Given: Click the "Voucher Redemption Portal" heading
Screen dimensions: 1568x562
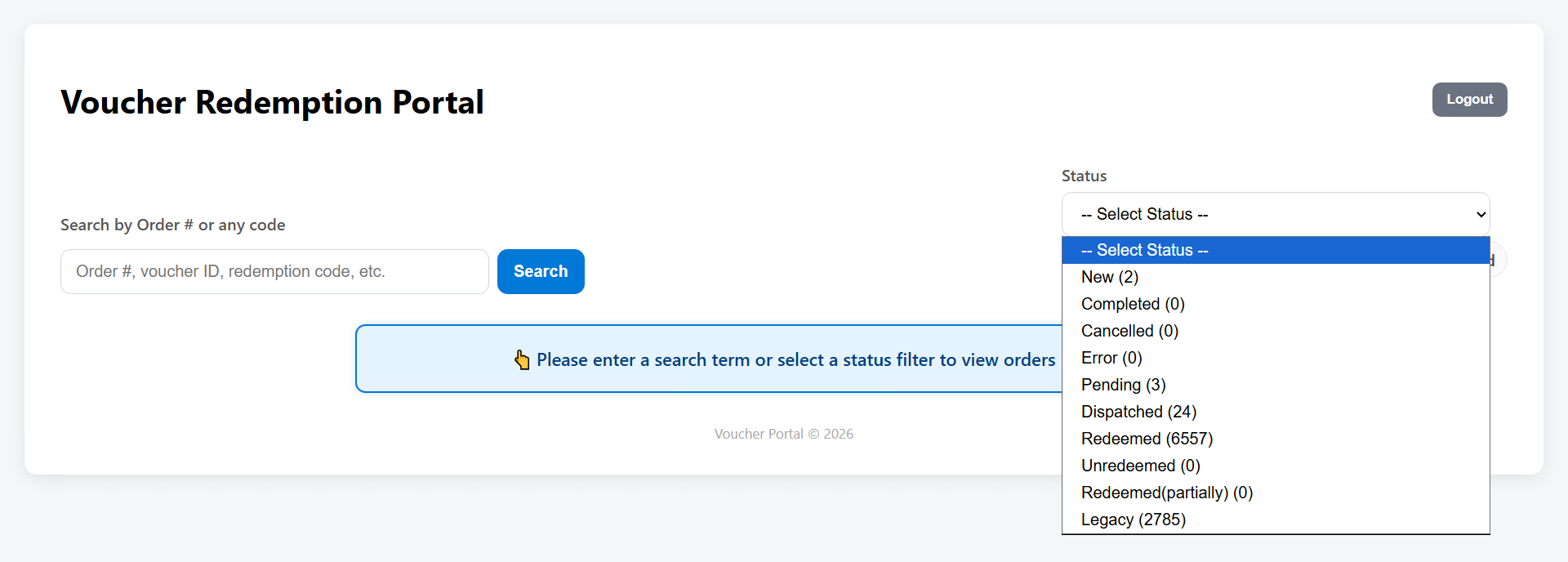Looking at the screenshot, I should [x=272, y=101].
